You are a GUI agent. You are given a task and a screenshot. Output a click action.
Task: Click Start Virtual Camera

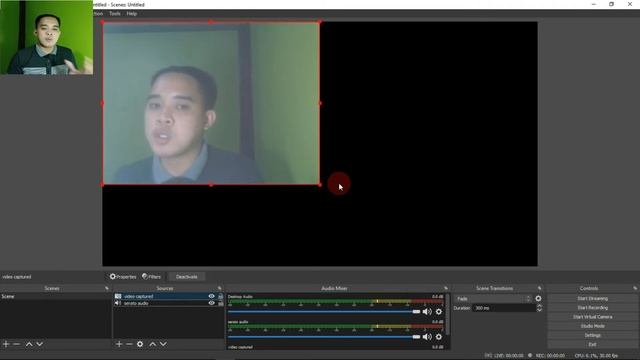pos(593,317)
